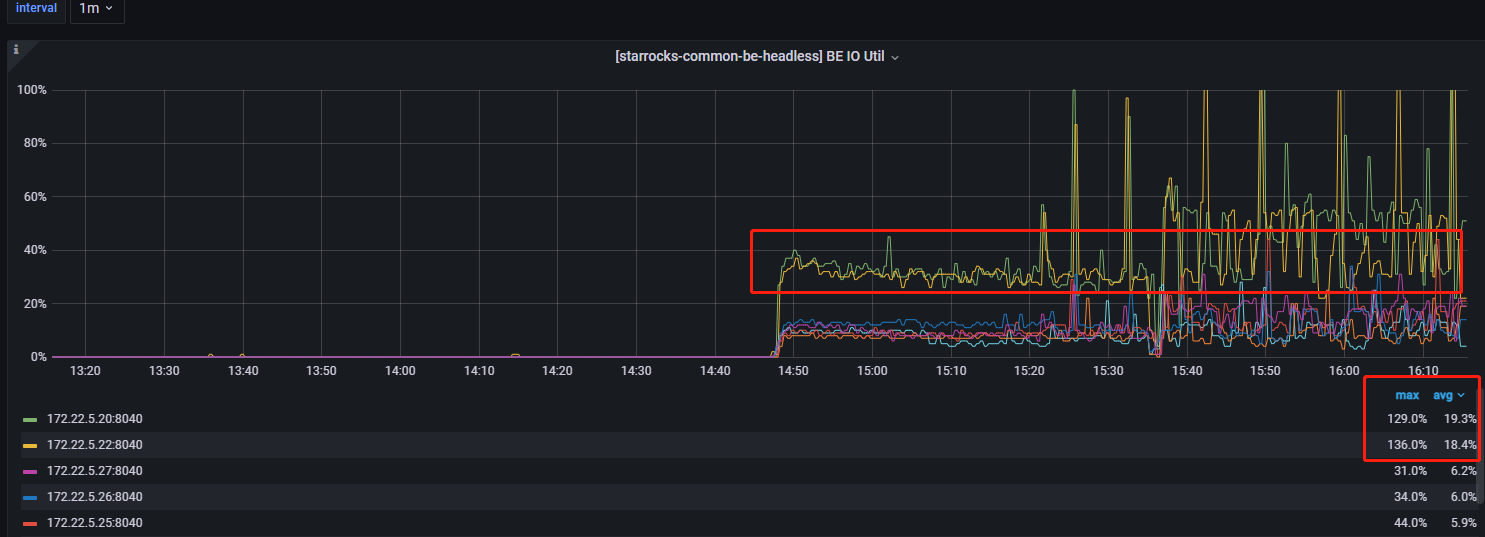The image size is (1485, 537).
Task: Sort the legend by the avg column
Action: [1443, 395]
